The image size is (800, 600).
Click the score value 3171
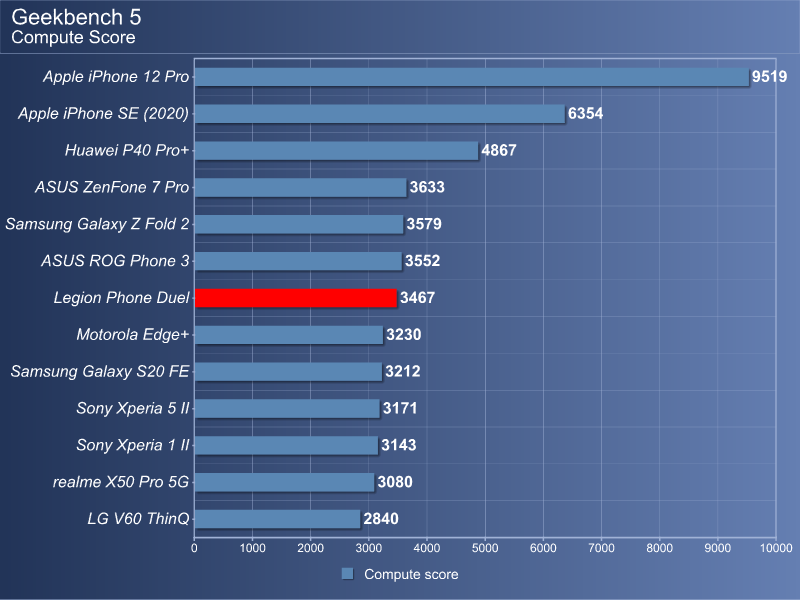(x=400, y=408)
